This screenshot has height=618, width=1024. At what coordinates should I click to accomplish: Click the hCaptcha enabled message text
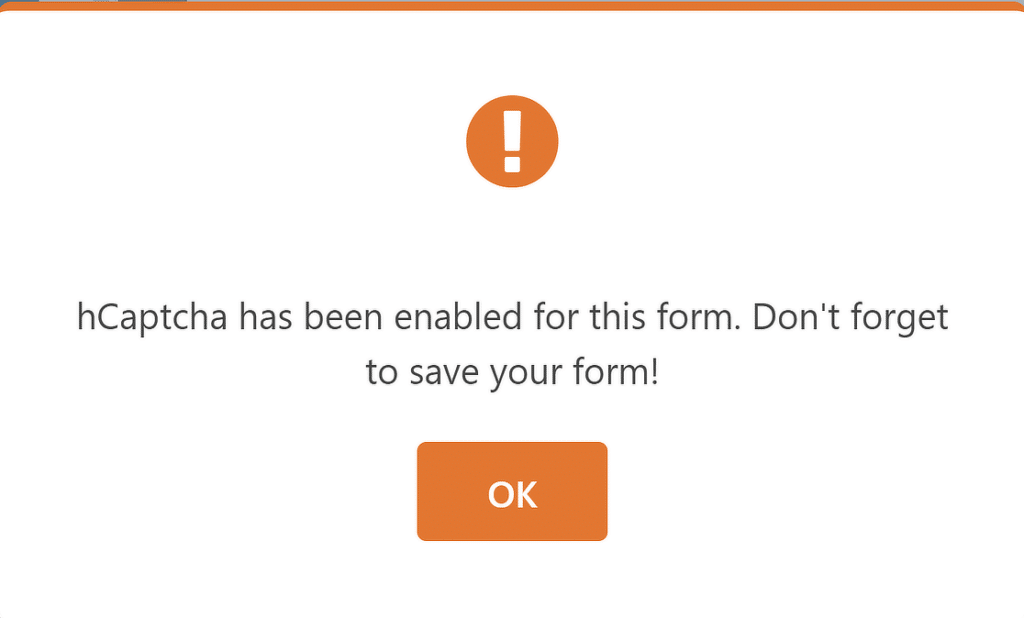pos(512,345)
